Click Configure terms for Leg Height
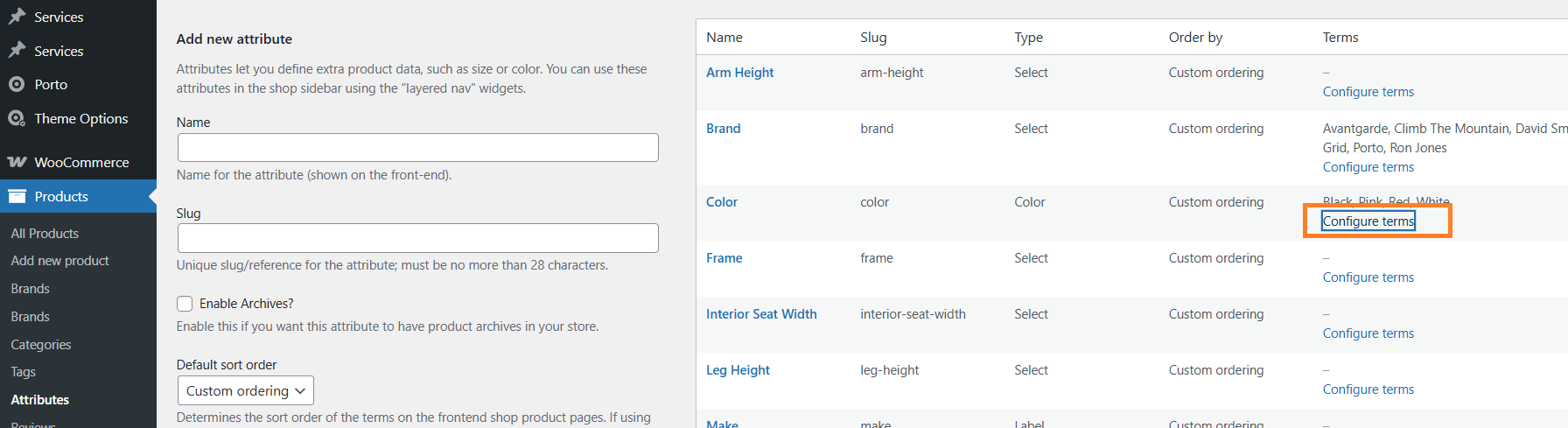1568x428 pixels. click(1368, 389)
